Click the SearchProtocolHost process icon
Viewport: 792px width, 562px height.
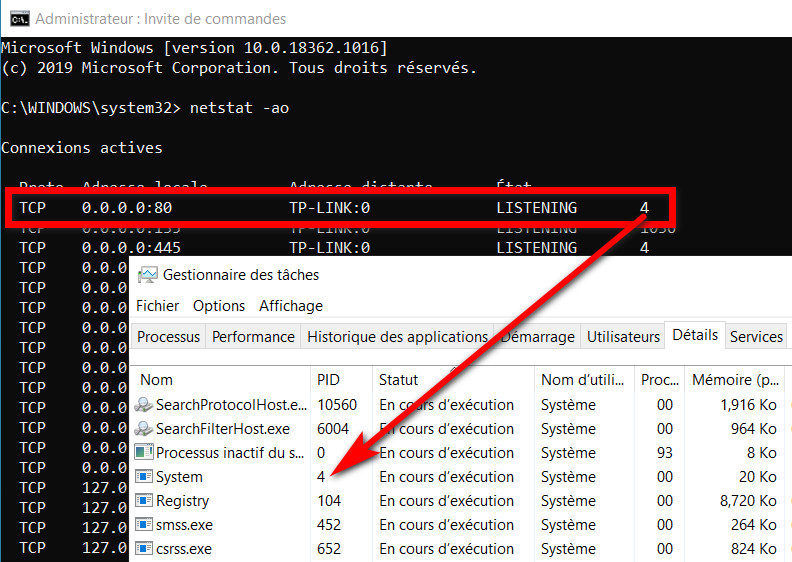point(143,404)
